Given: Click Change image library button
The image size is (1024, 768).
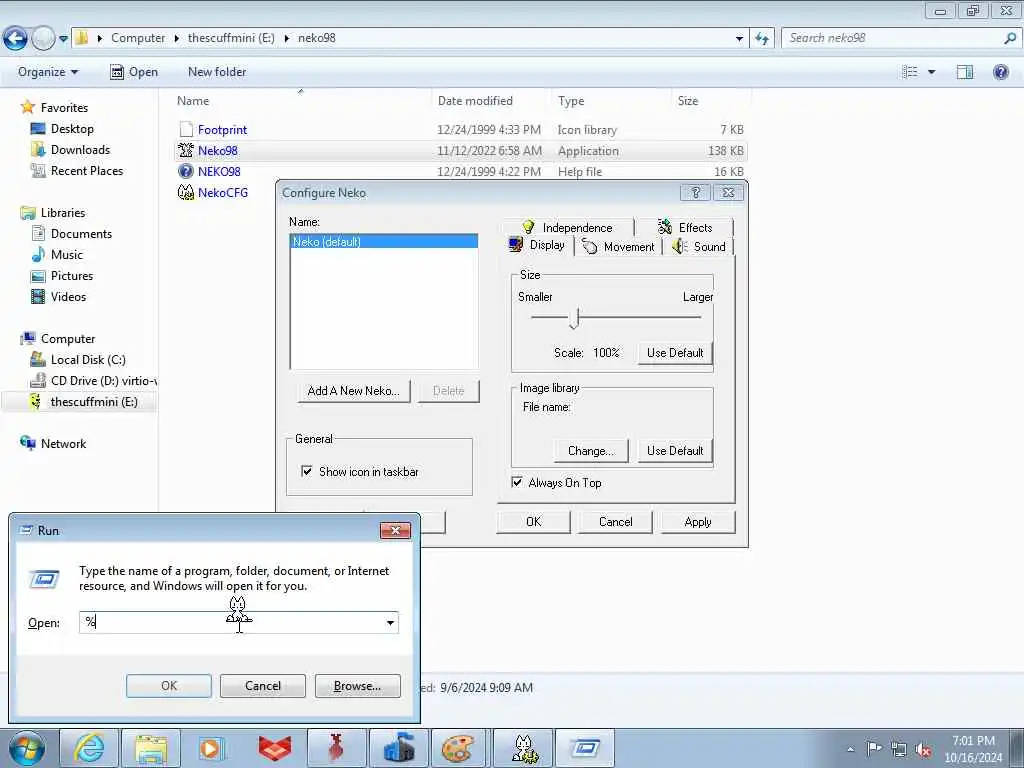Looking at the screenshot, I should pyautogui.click(x=590, y=451).
